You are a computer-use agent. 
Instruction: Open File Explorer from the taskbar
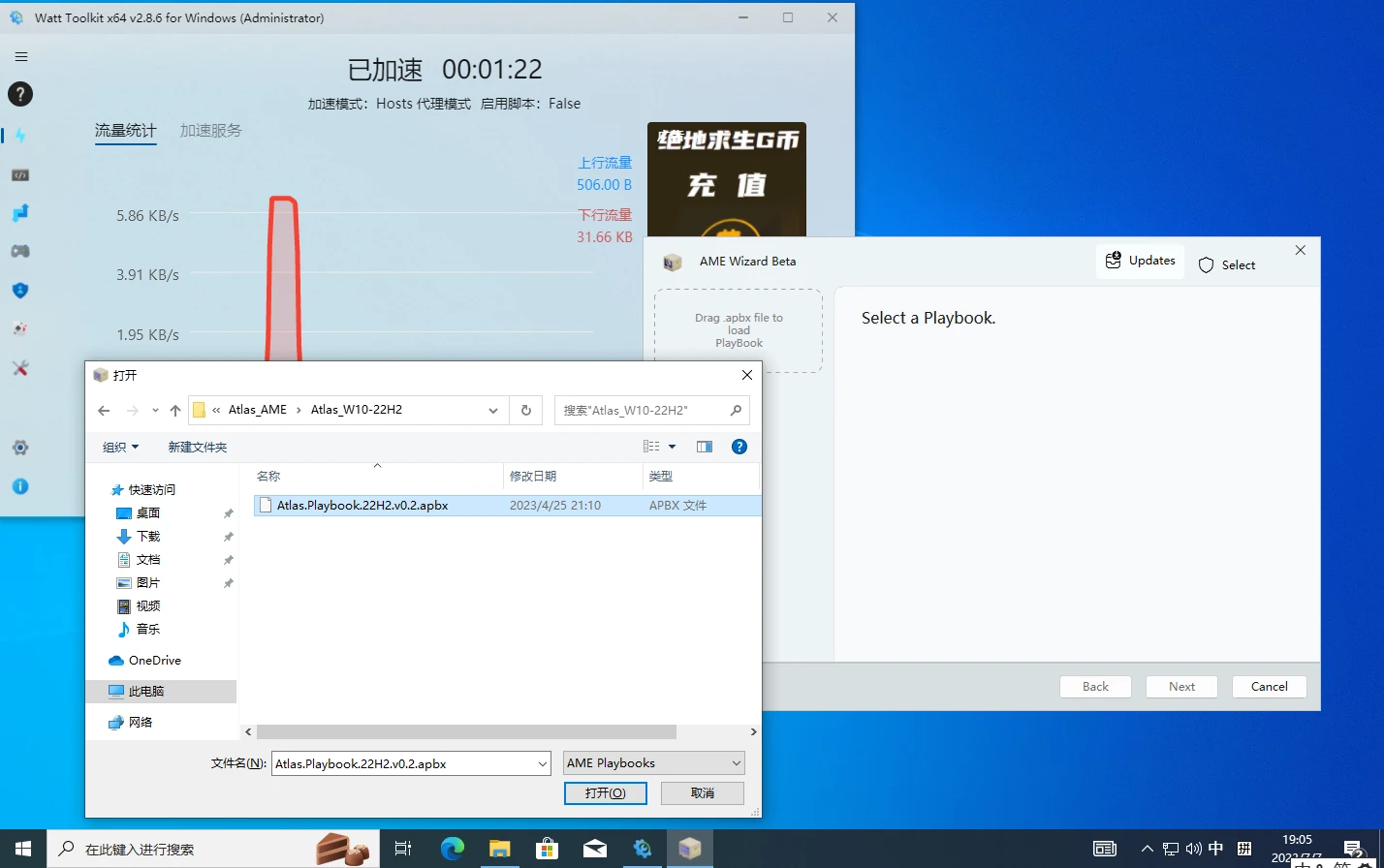499,849
